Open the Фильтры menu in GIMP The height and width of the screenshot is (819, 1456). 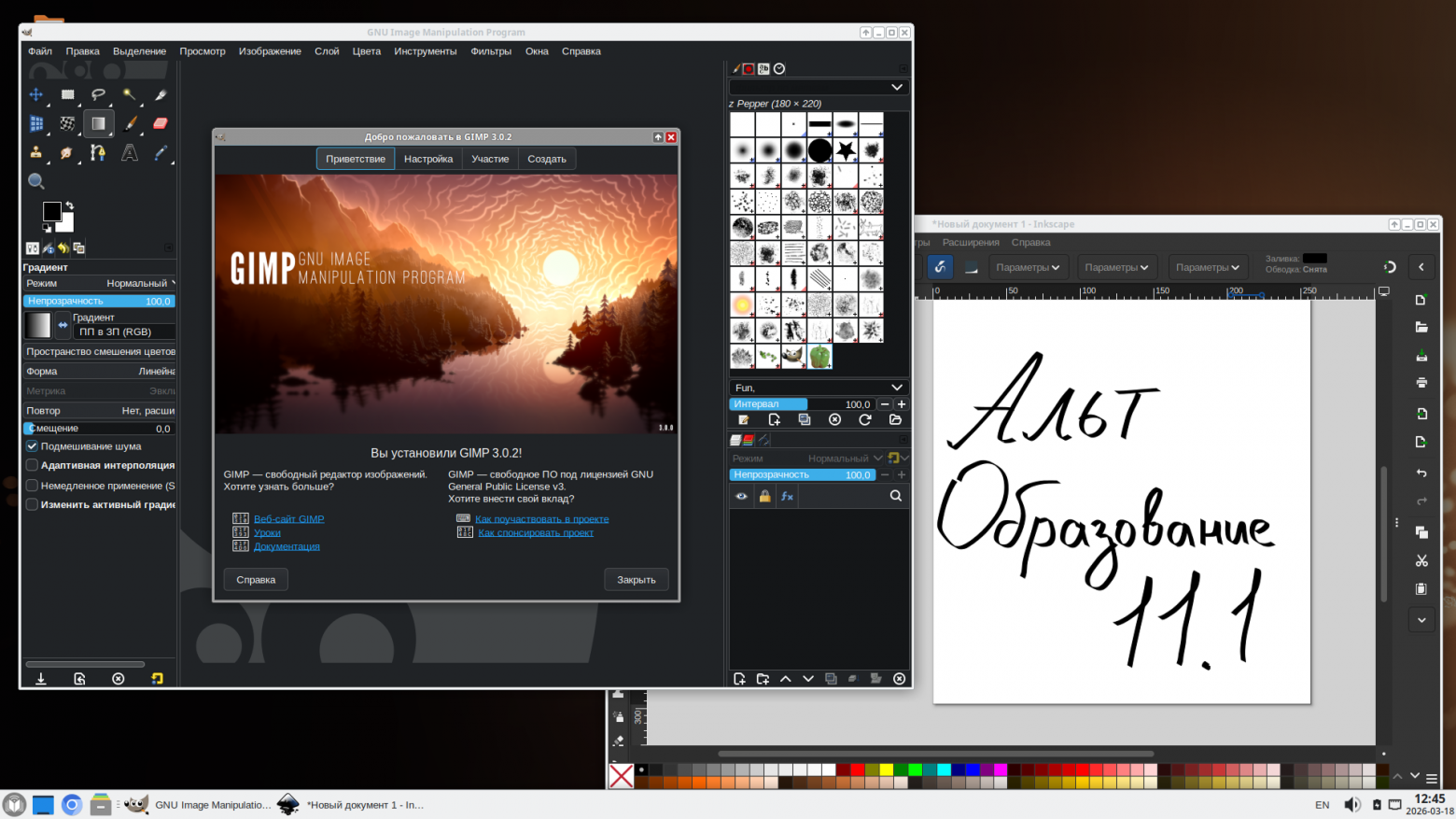[x=491, y=51]
